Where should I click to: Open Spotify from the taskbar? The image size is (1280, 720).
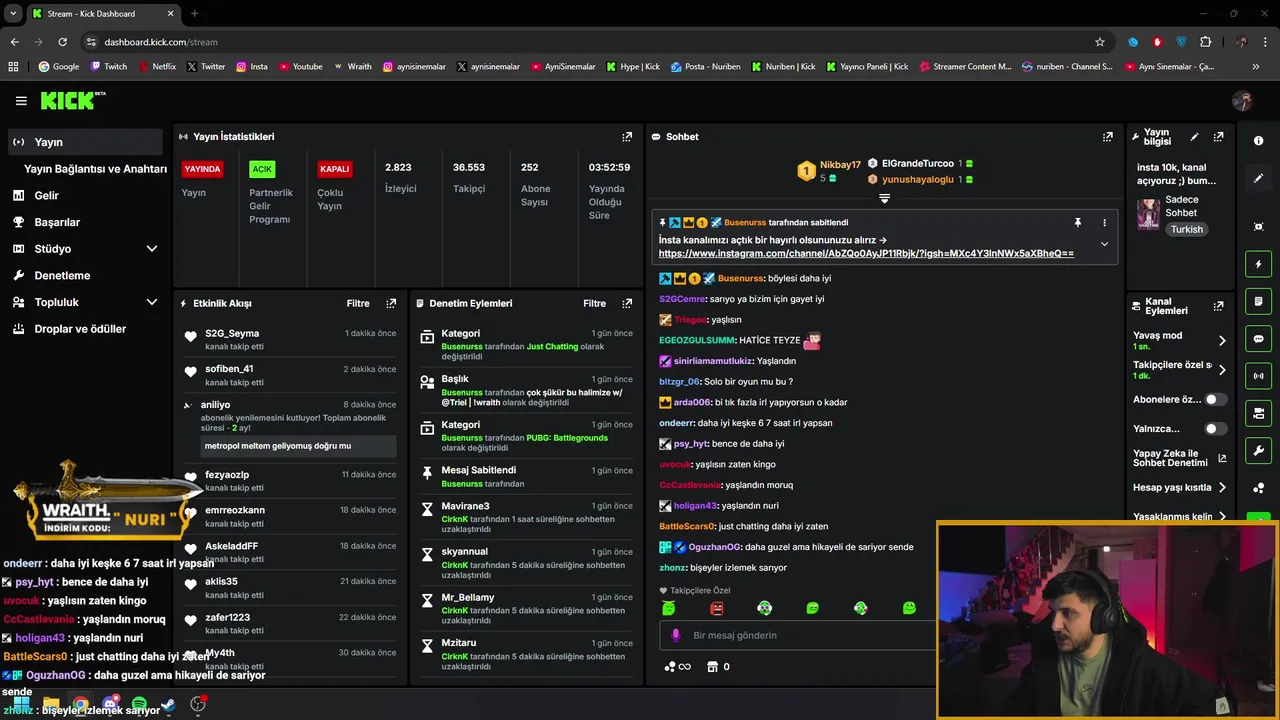point(138,705)
